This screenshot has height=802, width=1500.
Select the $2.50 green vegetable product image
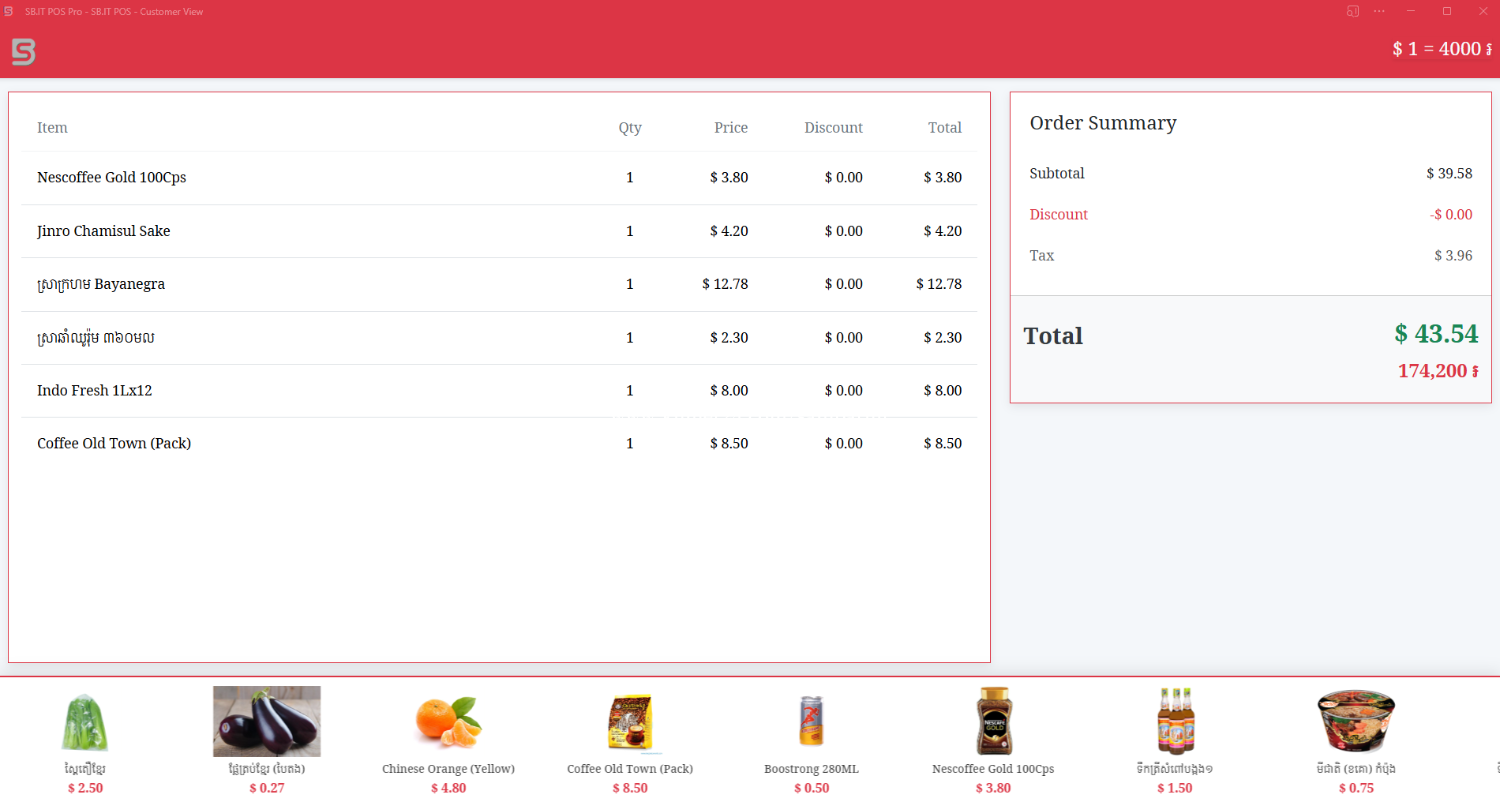coord(85,722)
